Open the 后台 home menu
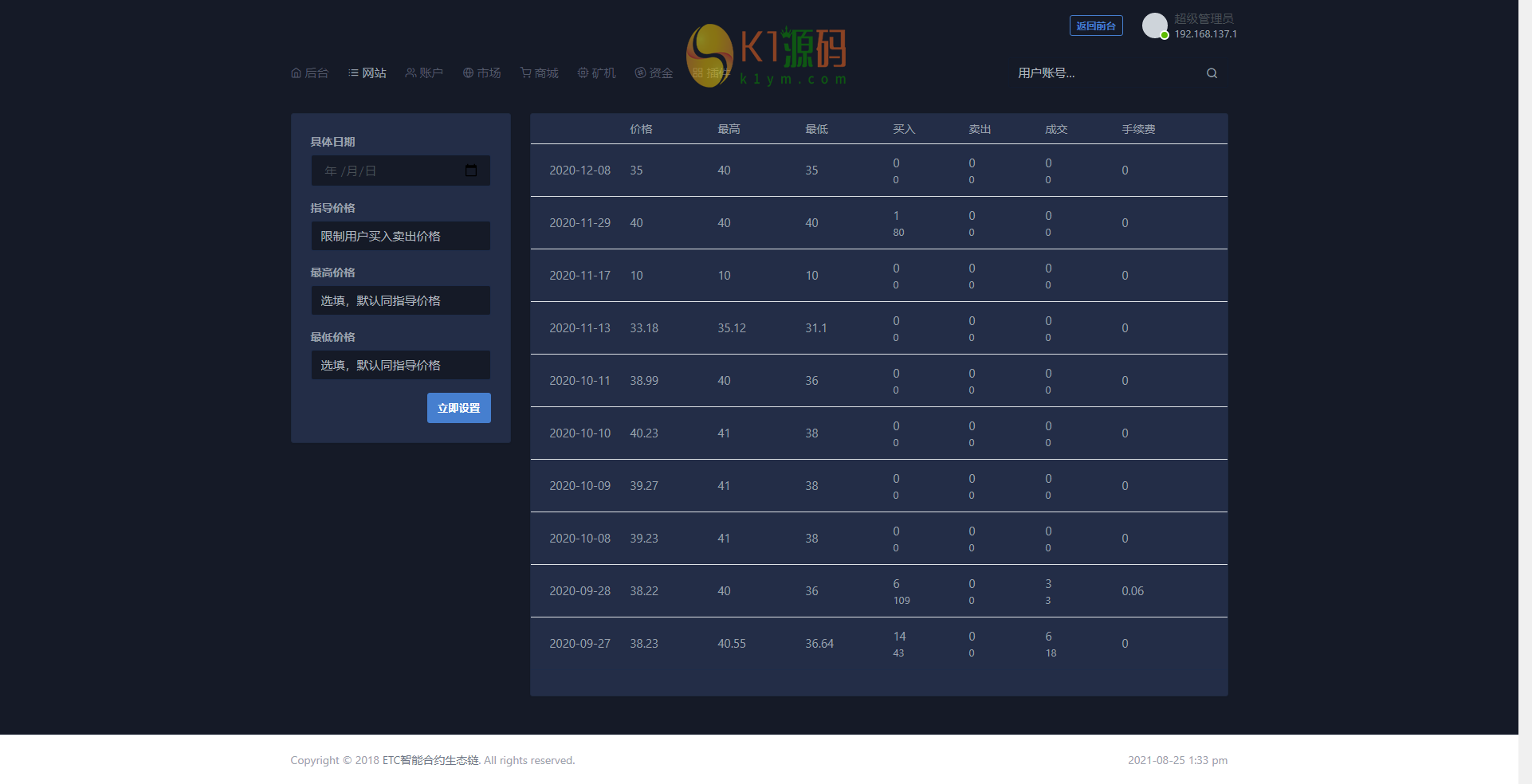 pyautogui.click(x=310, y=73)
